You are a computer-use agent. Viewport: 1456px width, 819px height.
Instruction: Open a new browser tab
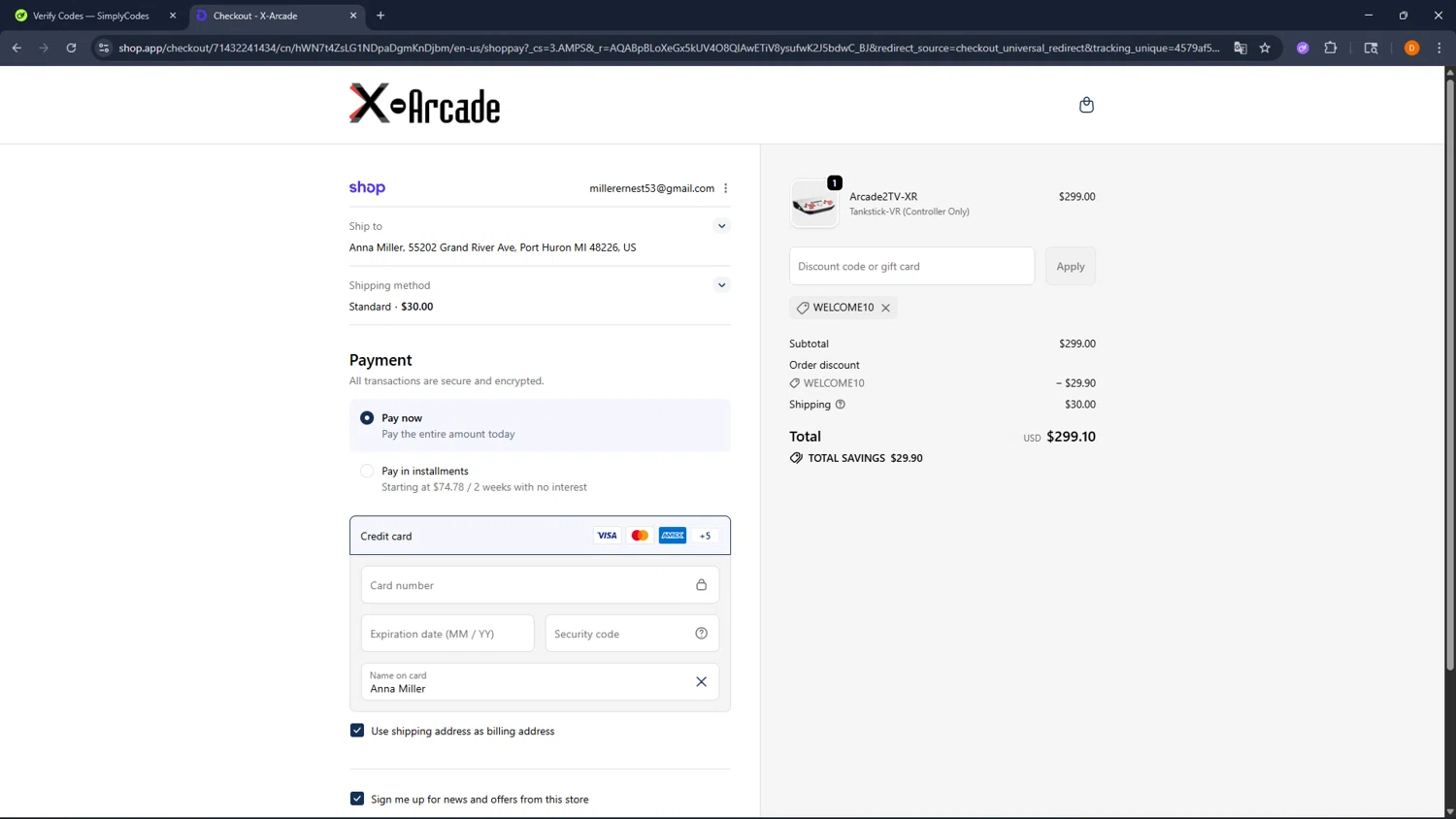(x=381, y=16)
